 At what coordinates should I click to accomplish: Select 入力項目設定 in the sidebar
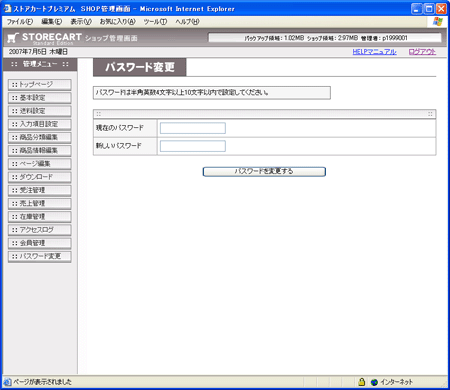(x=40, y=124)
